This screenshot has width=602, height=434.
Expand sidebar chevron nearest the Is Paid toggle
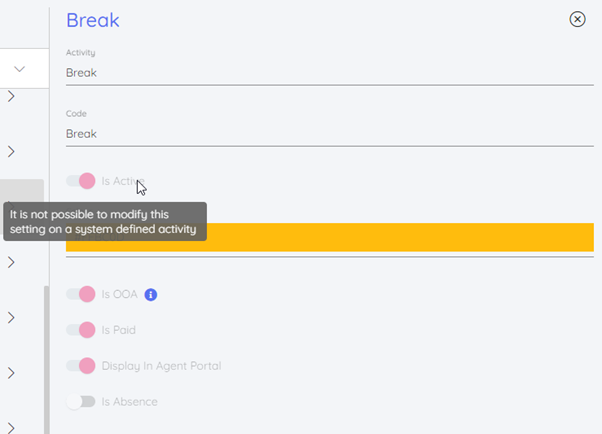[x=11, y=318]
